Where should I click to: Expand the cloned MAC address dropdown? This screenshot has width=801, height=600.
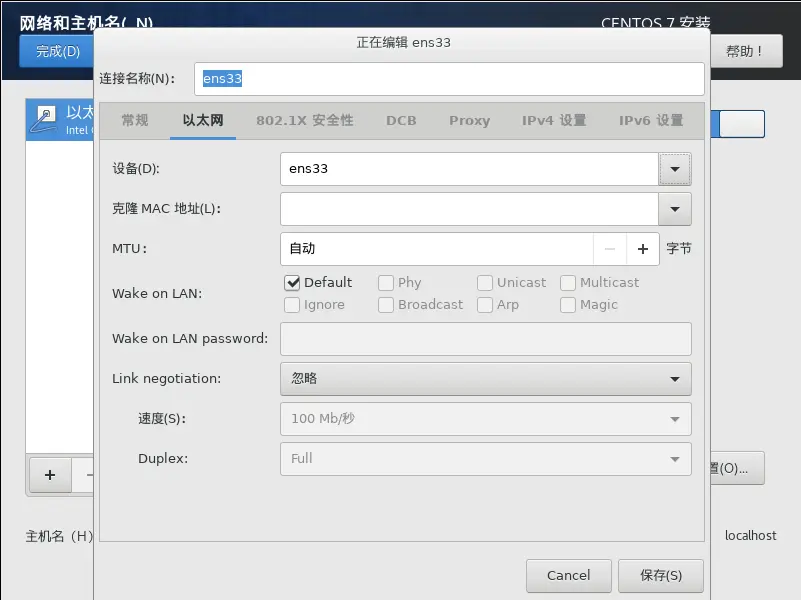(x=675, y=209)
